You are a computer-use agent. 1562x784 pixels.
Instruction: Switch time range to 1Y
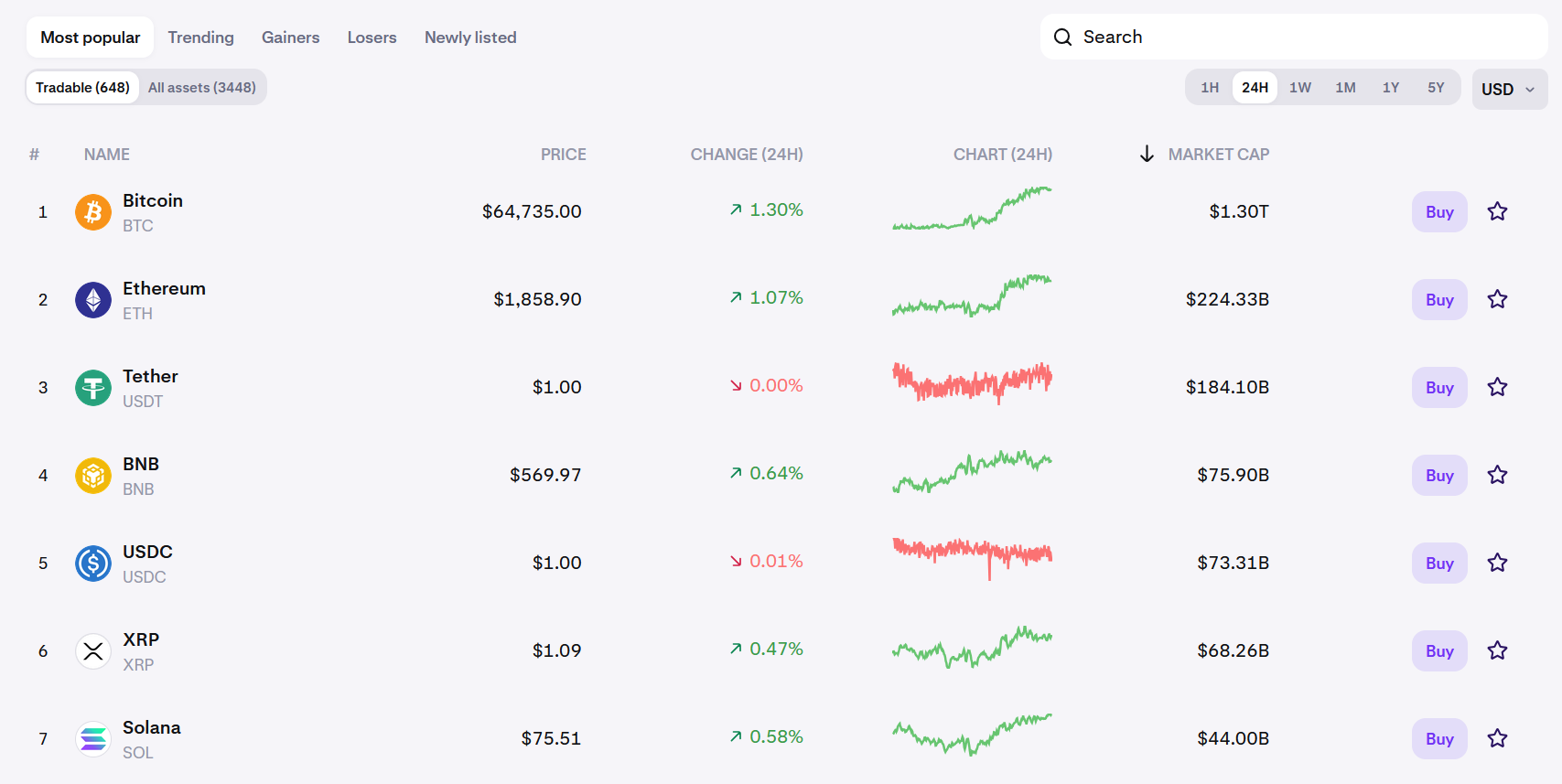[1391, 88]
